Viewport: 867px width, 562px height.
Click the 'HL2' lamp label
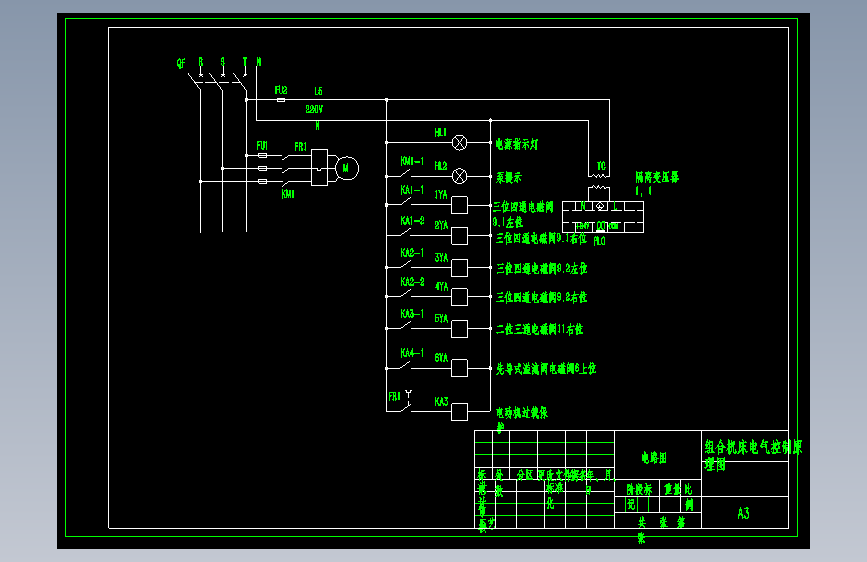pyautogui.click(x=440, y=166)
